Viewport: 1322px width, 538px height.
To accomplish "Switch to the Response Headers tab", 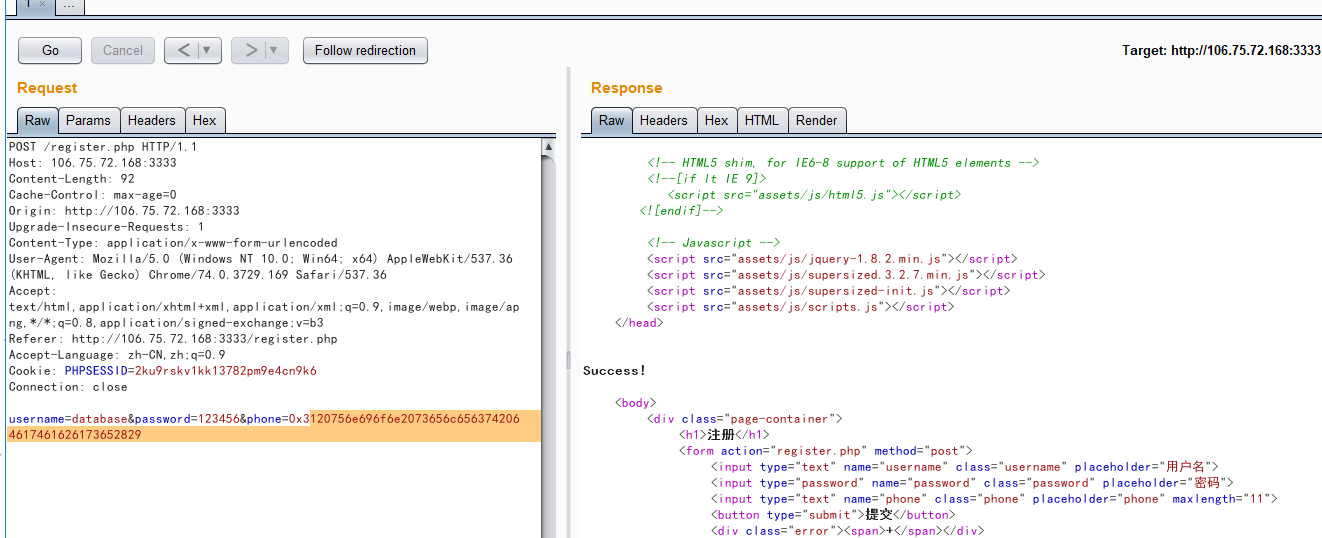I will pos(664,120).
